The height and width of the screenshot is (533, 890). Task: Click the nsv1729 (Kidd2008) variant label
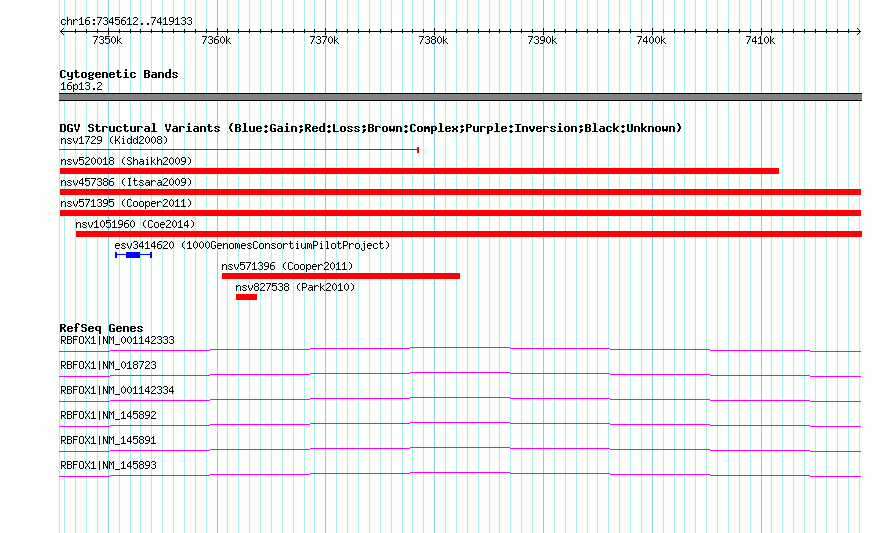pos(114,140)
